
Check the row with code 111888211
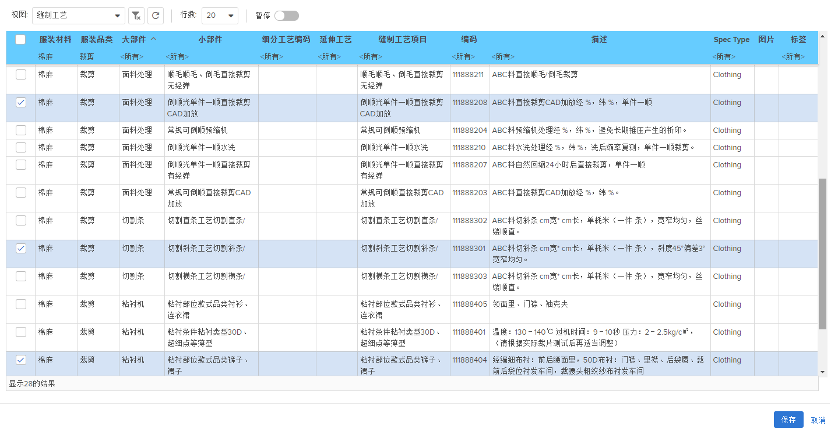click(x=21, y=75)
